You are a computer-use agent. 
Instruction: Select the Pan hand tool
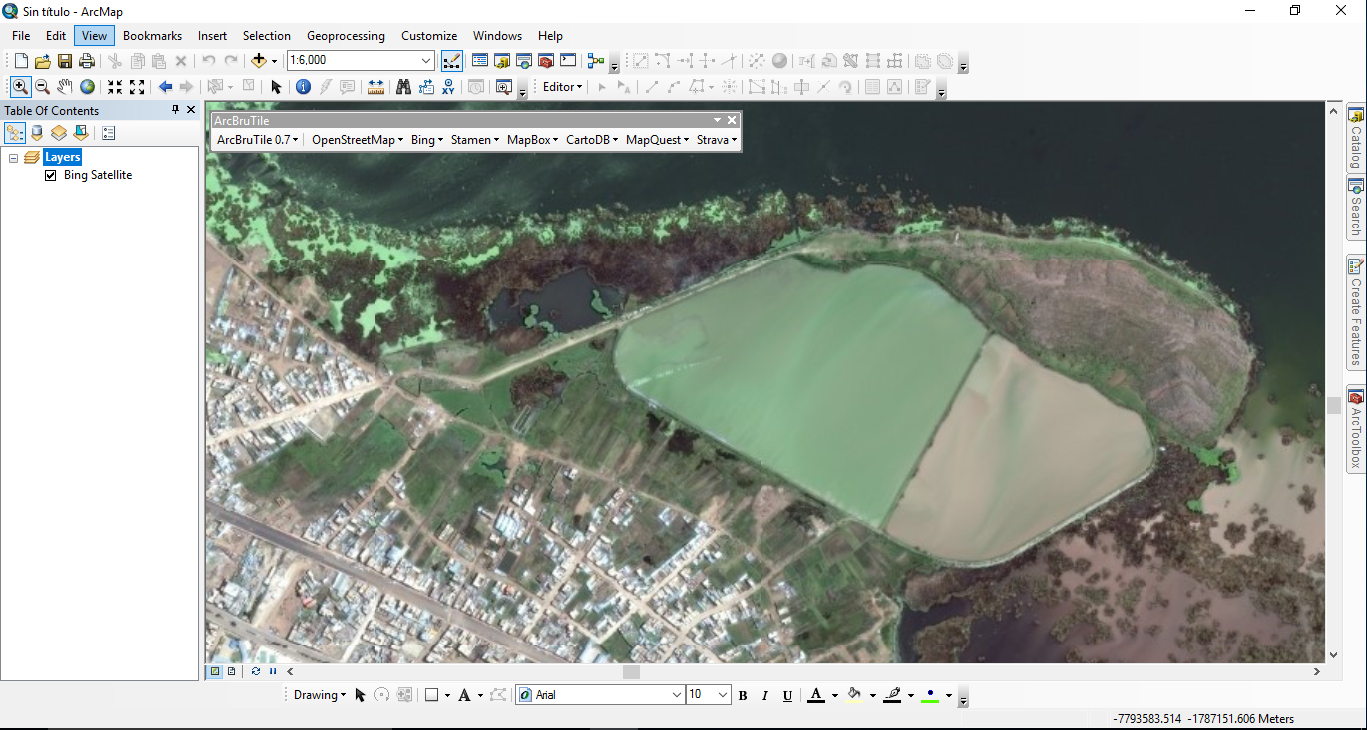(65, 87)
